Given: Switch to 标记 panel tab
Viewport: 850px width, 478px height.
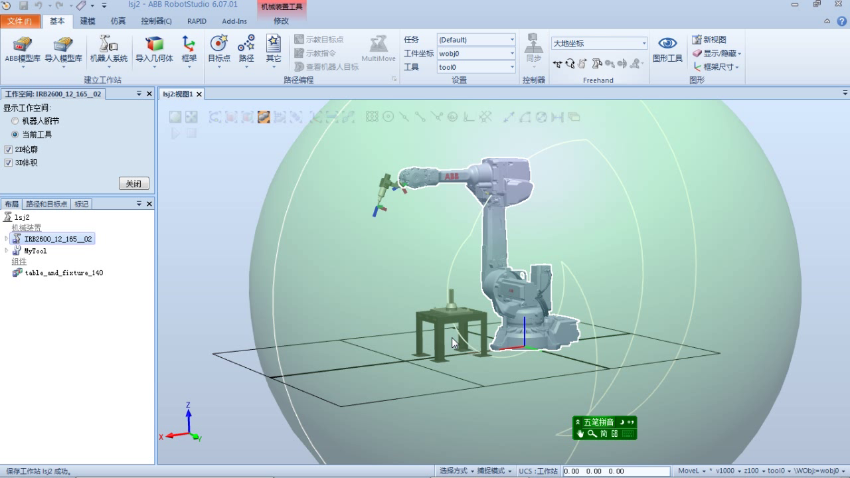Looking at the screenshot, I should (x=81, y=204).
